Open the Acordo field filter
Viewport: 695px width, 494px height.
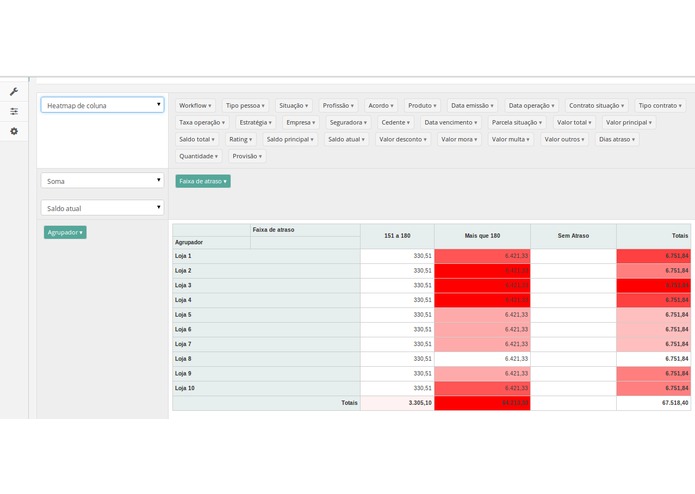tap(381, 105)
